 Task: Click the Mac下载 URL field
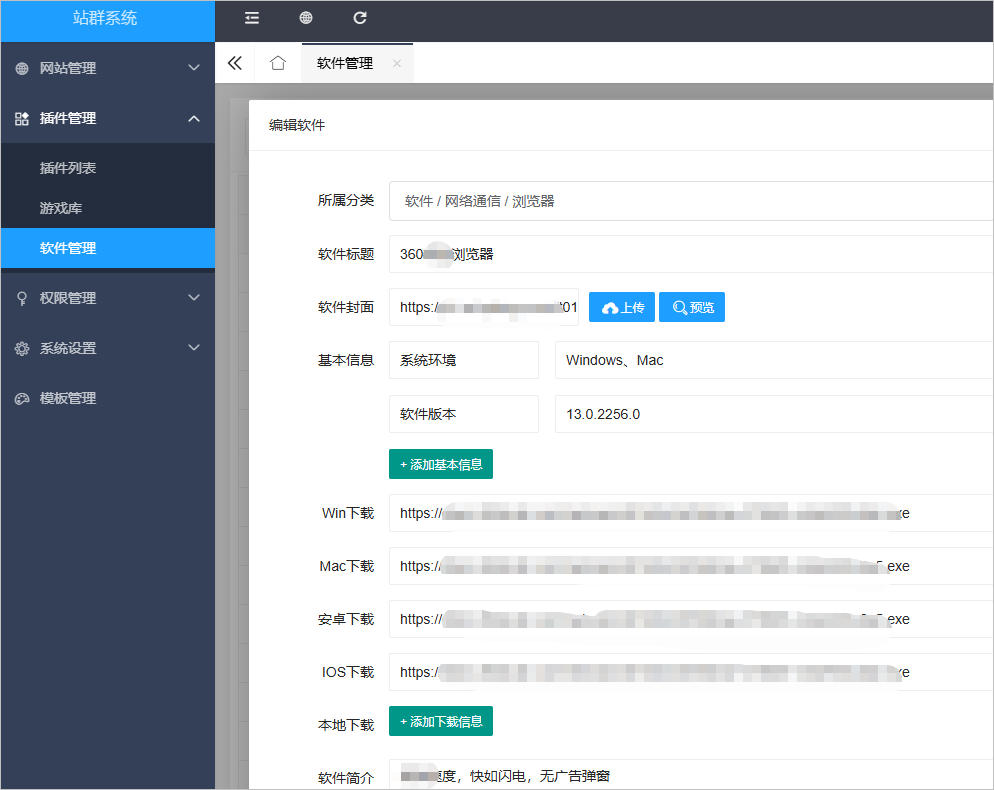click(691, 566)
